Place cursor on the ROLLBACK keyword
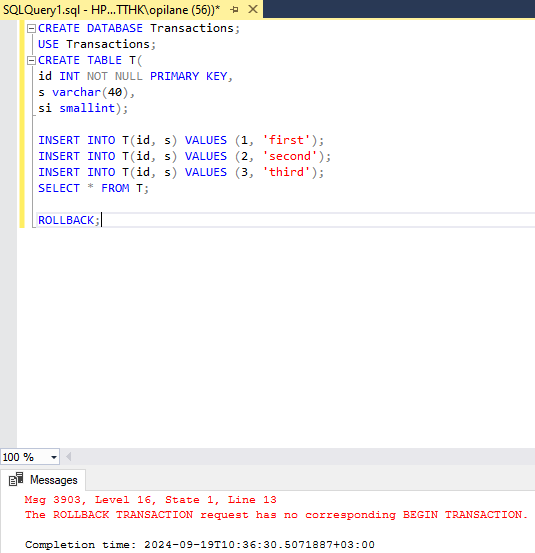The width and height of the screenshot is (535, 553). 66,220
